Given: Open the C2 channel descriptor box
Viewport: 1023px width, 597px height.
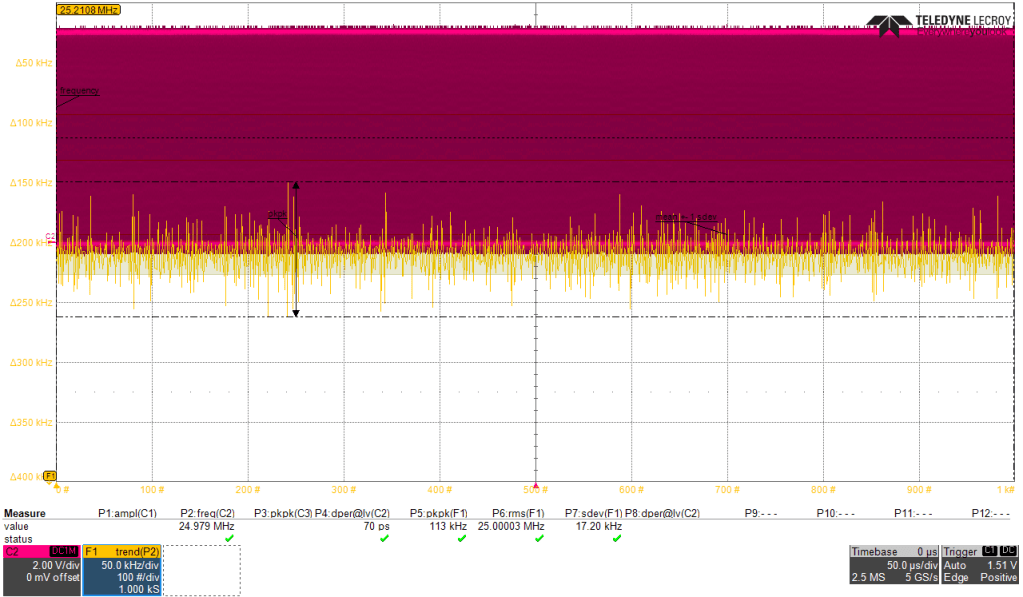Looking at the screenshot, I should click(x=41, y=570).
